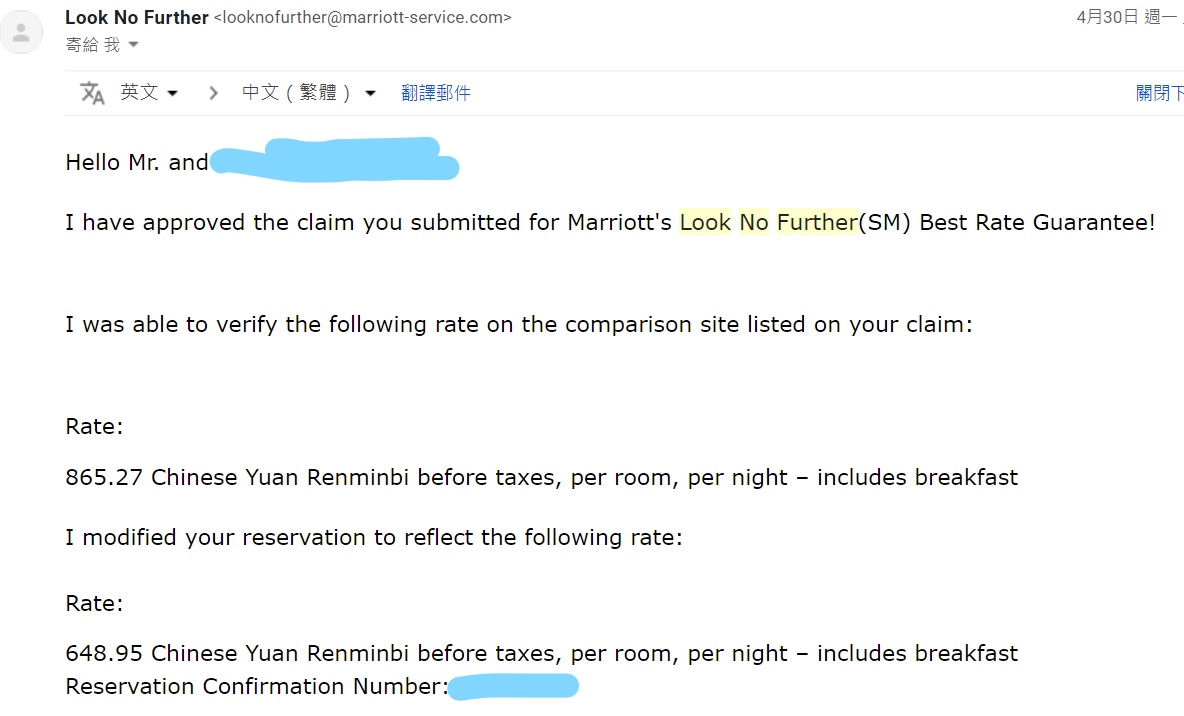Viewport: 1184px width, 716px height.
Task: Open the 中文（繁體）target language dropdown
Action: tap(308, 92)
